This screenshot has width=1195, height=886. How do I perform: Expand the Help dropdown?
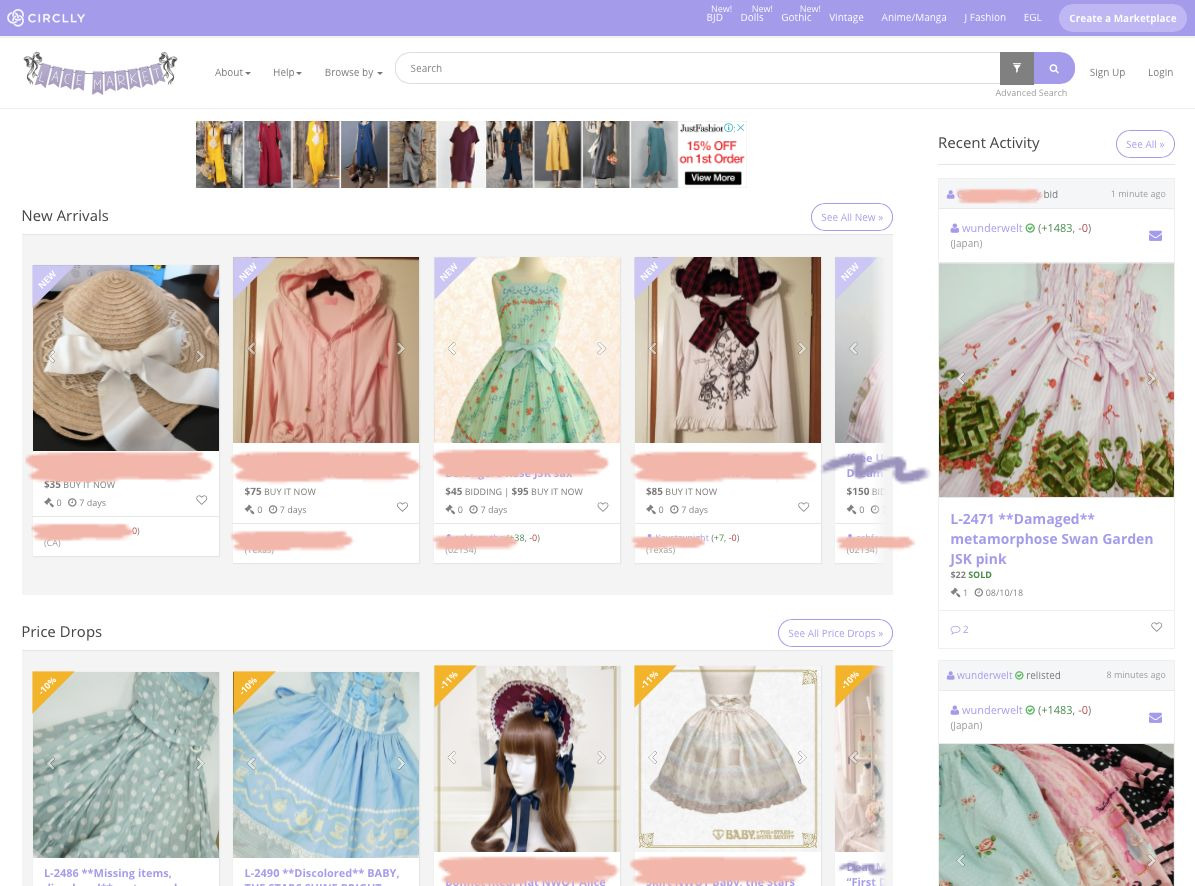click(287, 72)
